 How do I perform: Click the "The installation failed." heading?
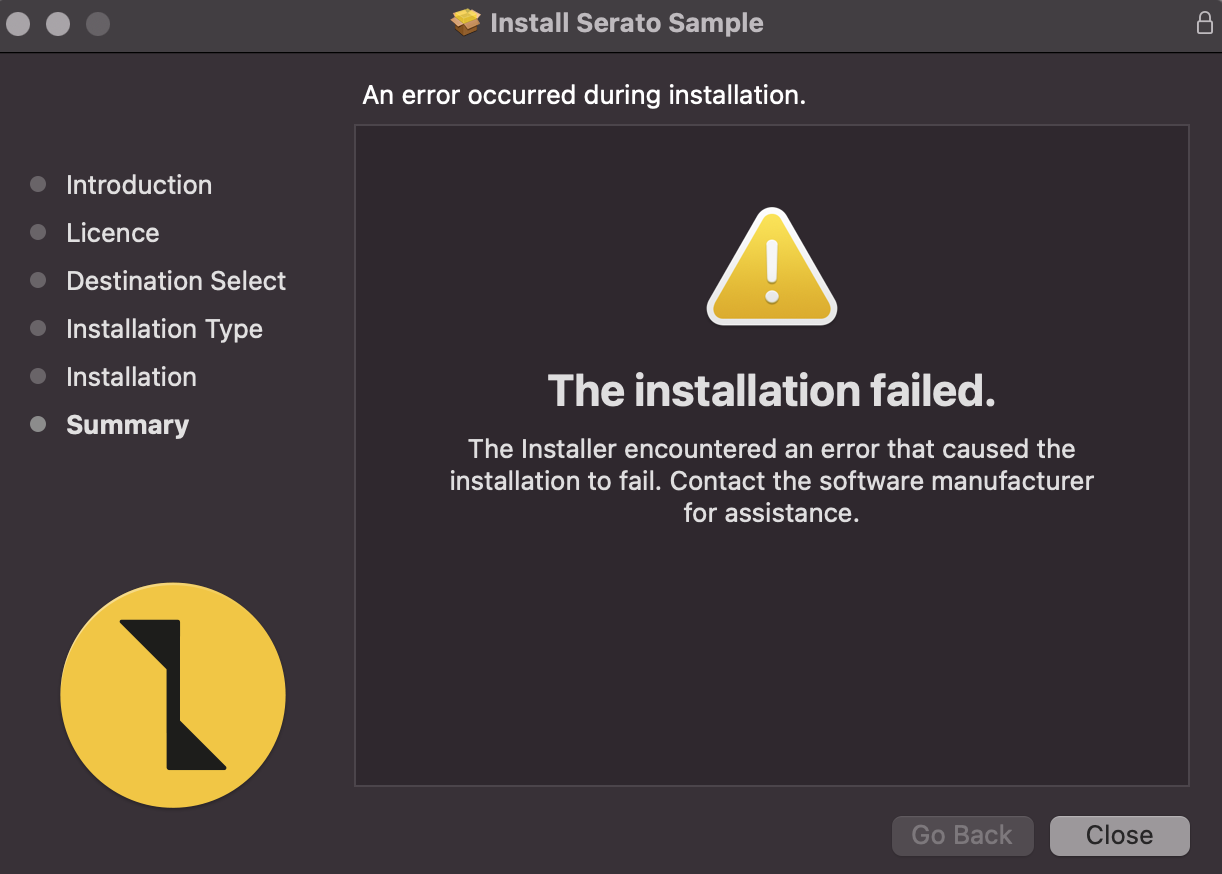(772, 391)
